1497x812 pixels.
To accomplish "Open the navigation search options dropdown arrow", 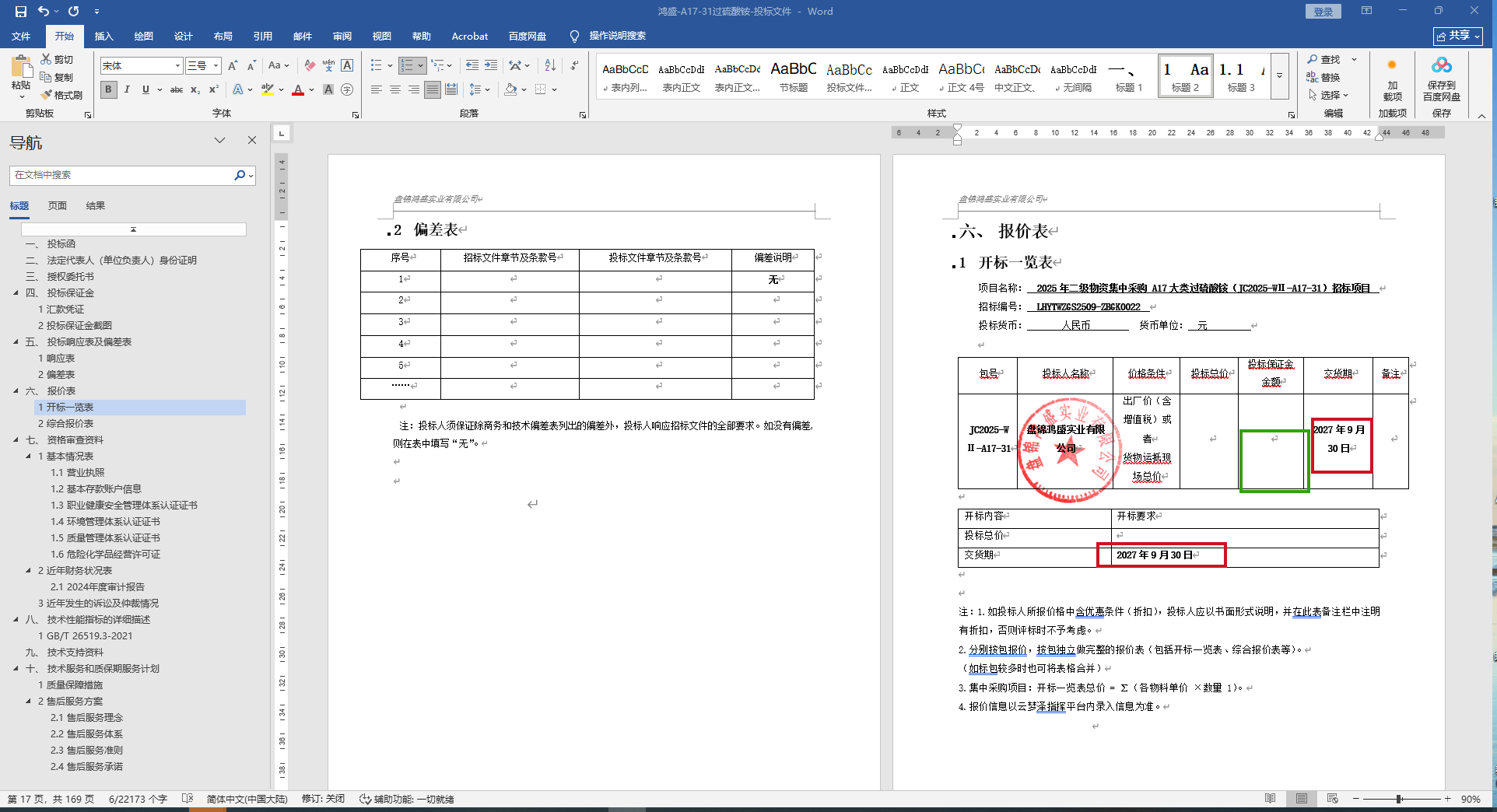I will (251, 175).
